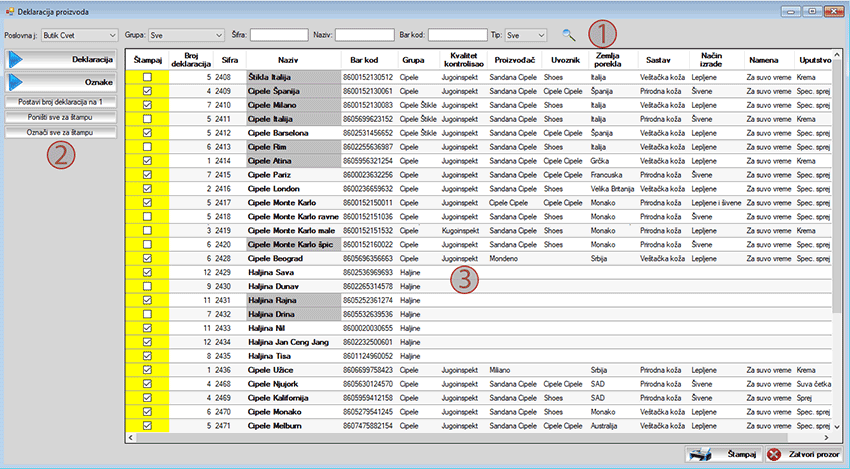Click the Velika Britanija country cell
This screenshot has width=850, height=469.
(x=613, y=189)
